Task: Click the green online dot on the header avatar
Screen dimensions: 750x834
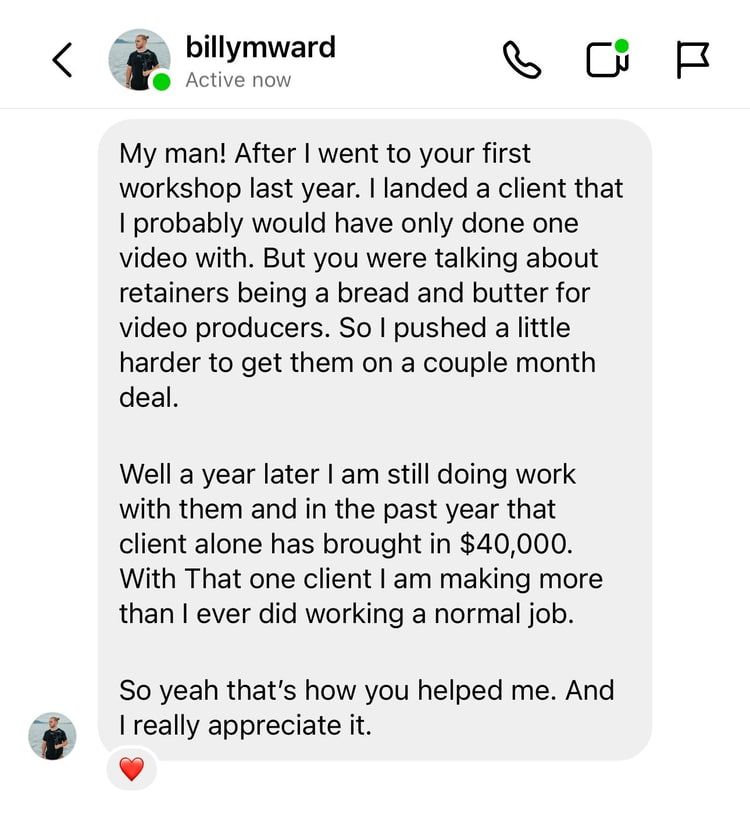Action: 161,82
